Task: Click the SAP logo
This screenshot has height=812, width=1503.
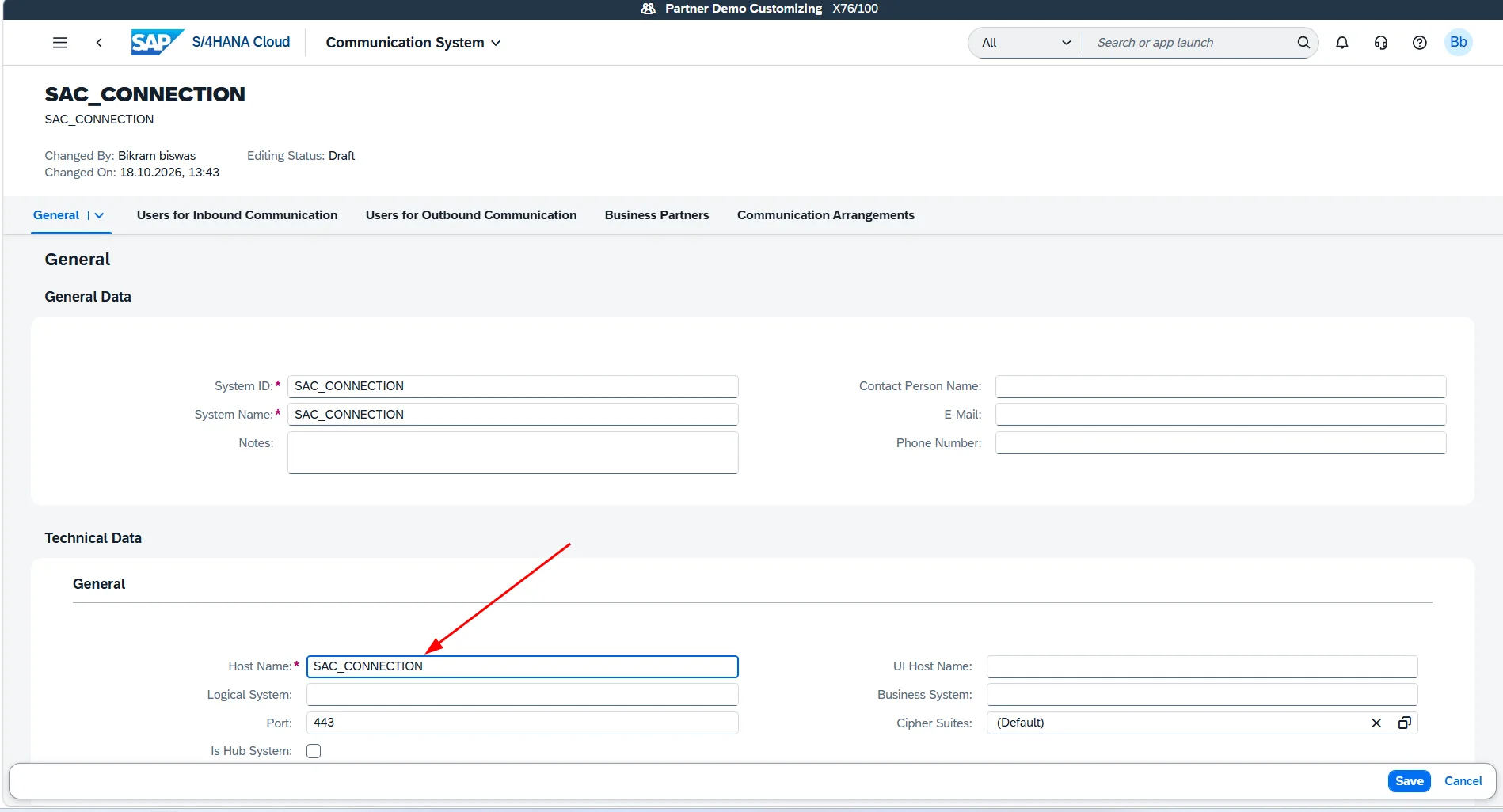Action: (x=157, y=42)
